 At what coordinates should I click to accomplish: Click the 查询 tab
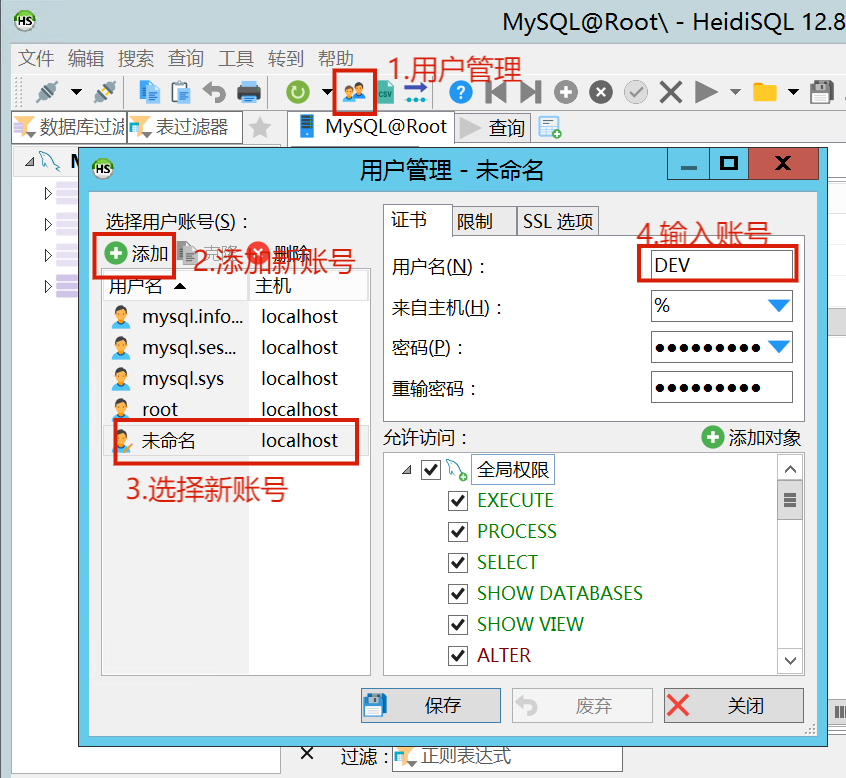[493, 128]
